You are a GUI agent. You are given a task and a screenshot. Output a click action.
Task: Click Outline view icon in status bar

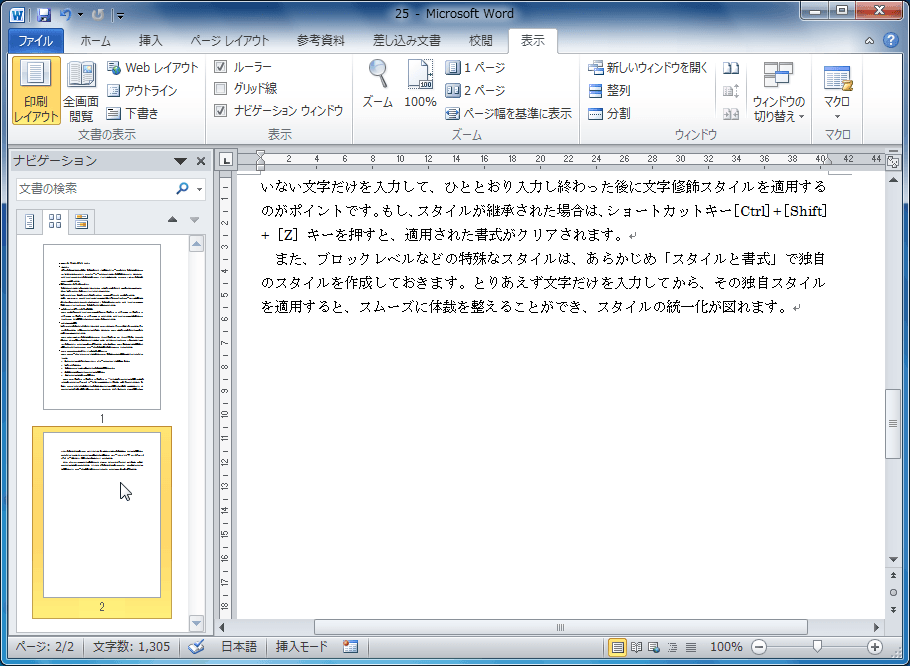(x=673, y=647)
